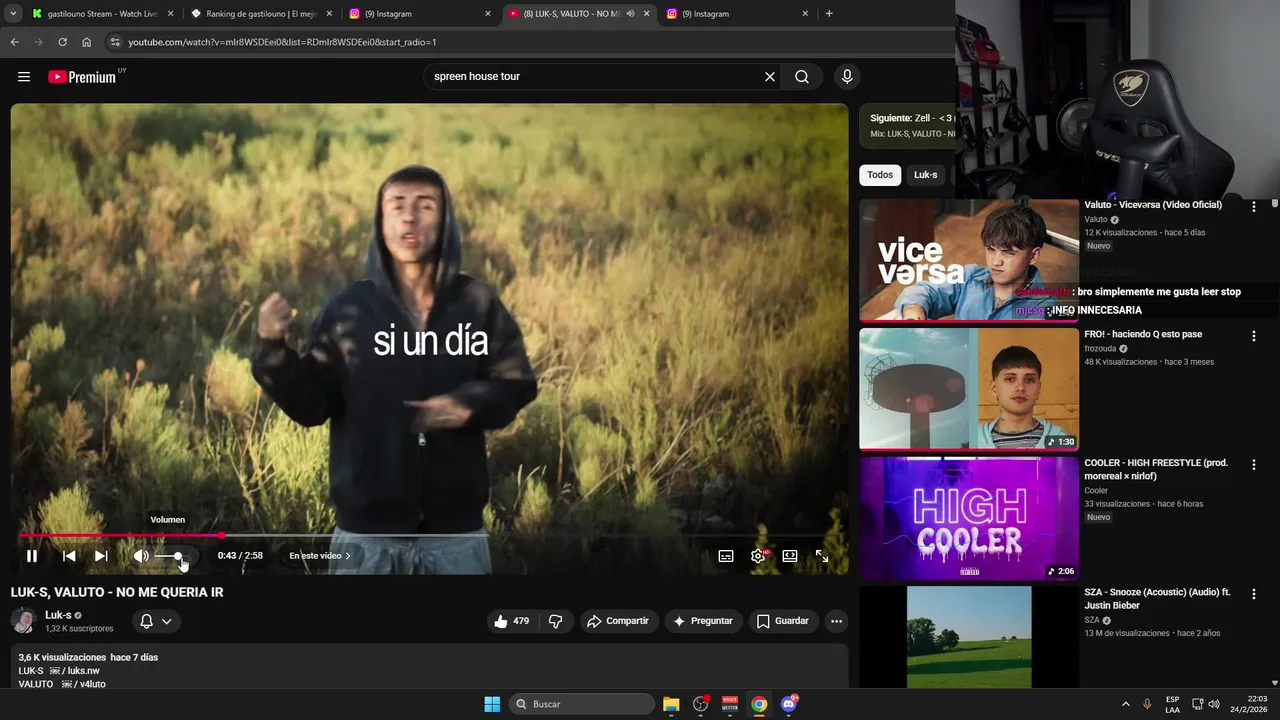Show hidden system tray icons
Screen dimensions: 1280x720
[x=1125, y=704]
